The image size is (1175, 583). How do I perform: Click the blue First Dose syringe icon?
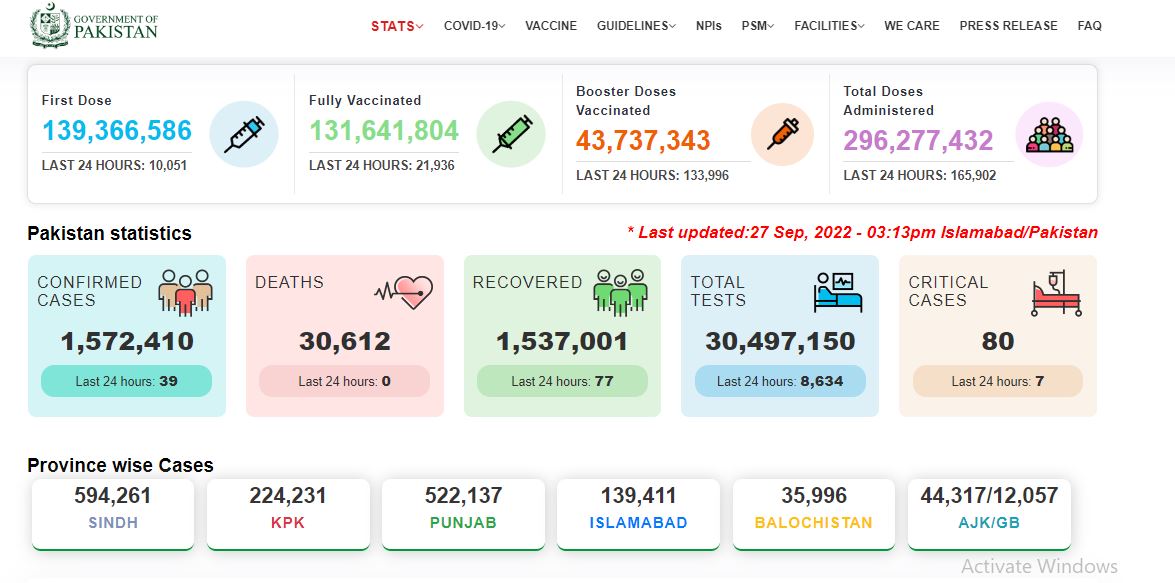point(244,134)
